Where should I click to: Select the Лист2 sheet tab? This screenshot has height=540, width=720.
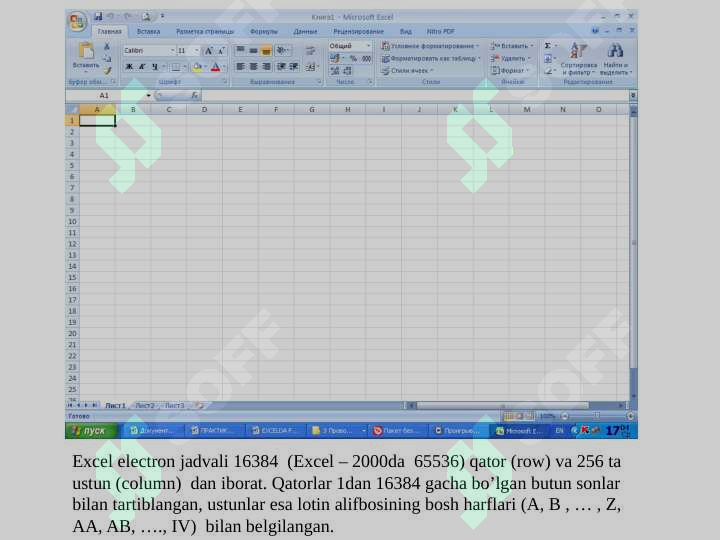point(145,405)
